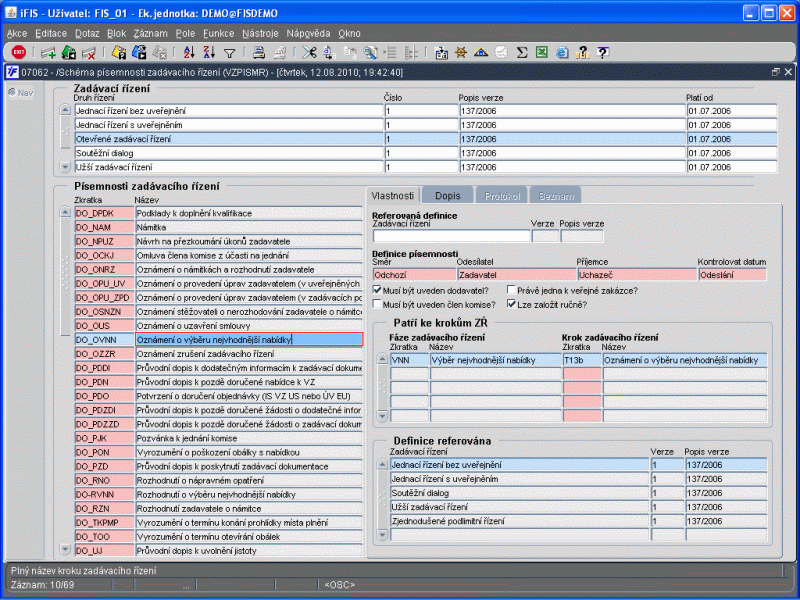Click the delete record icon with red X

pyautogui.click(x=88, y=53)
